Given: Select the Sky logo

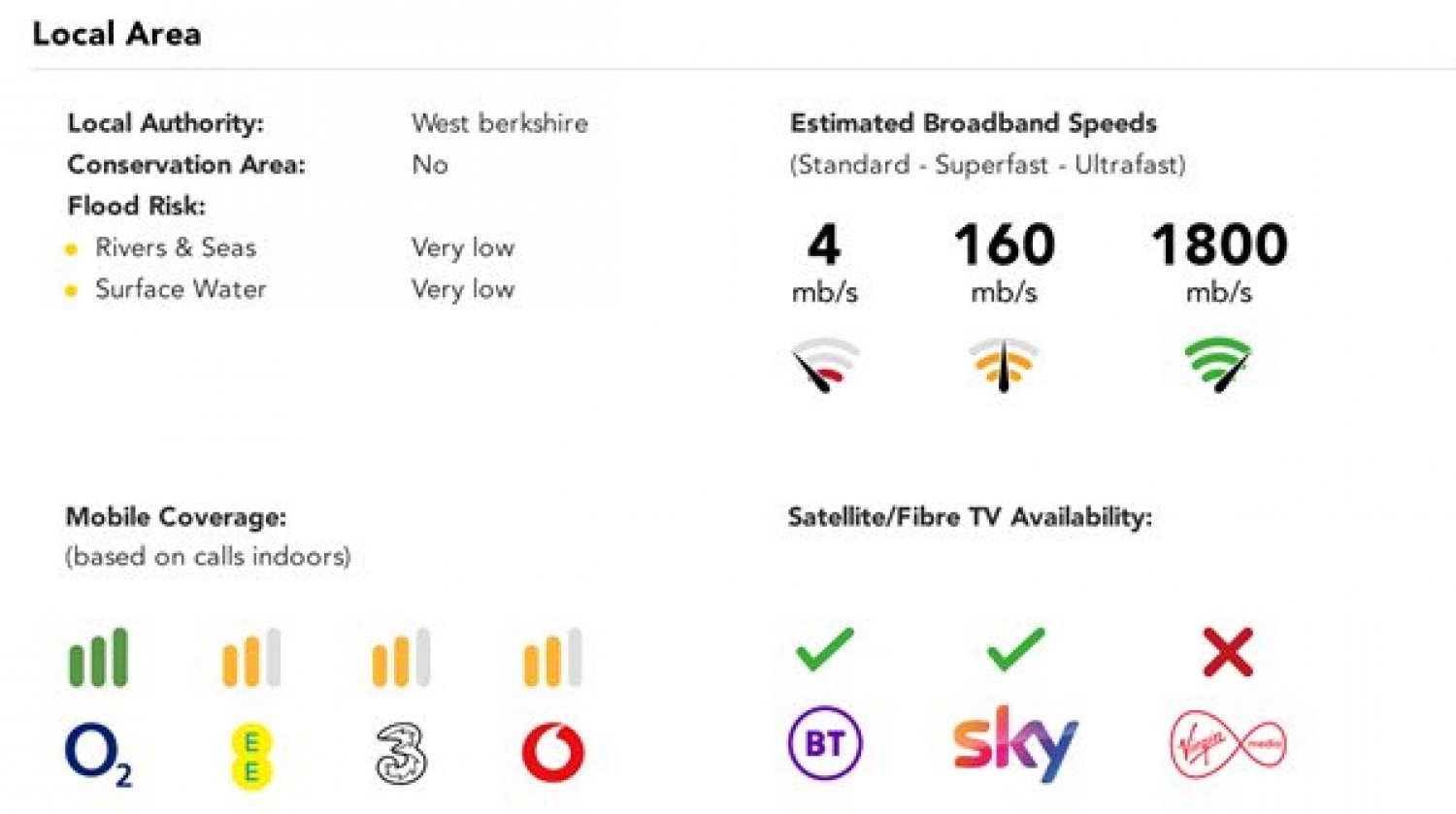Looking at the screenshot, I should [x=1015, y=743].
